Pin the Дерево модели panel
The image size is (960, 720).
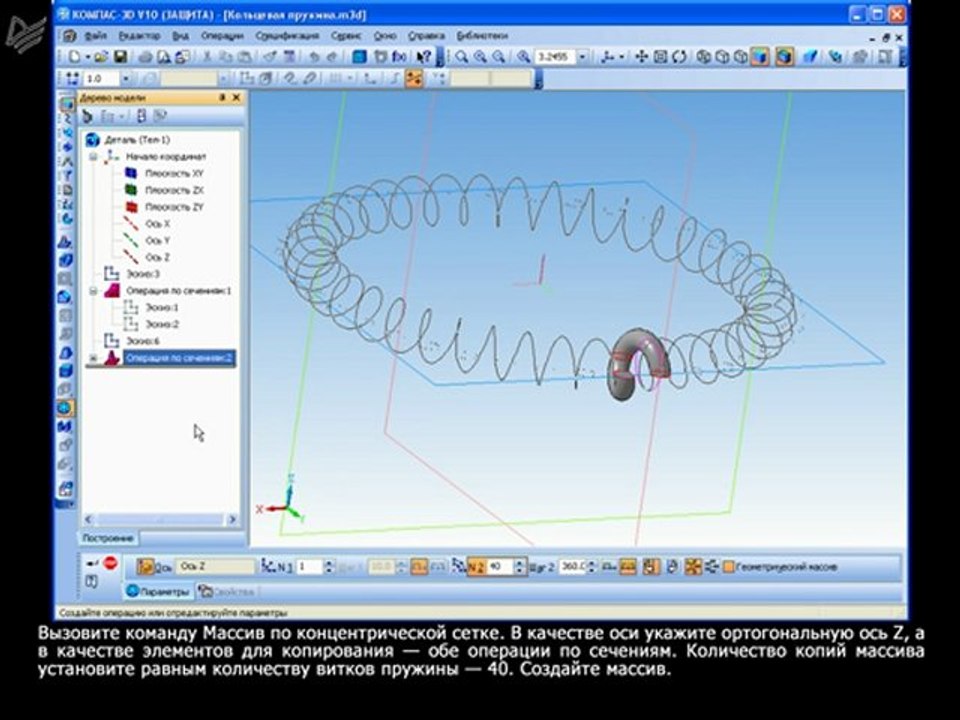coord(222,98)
